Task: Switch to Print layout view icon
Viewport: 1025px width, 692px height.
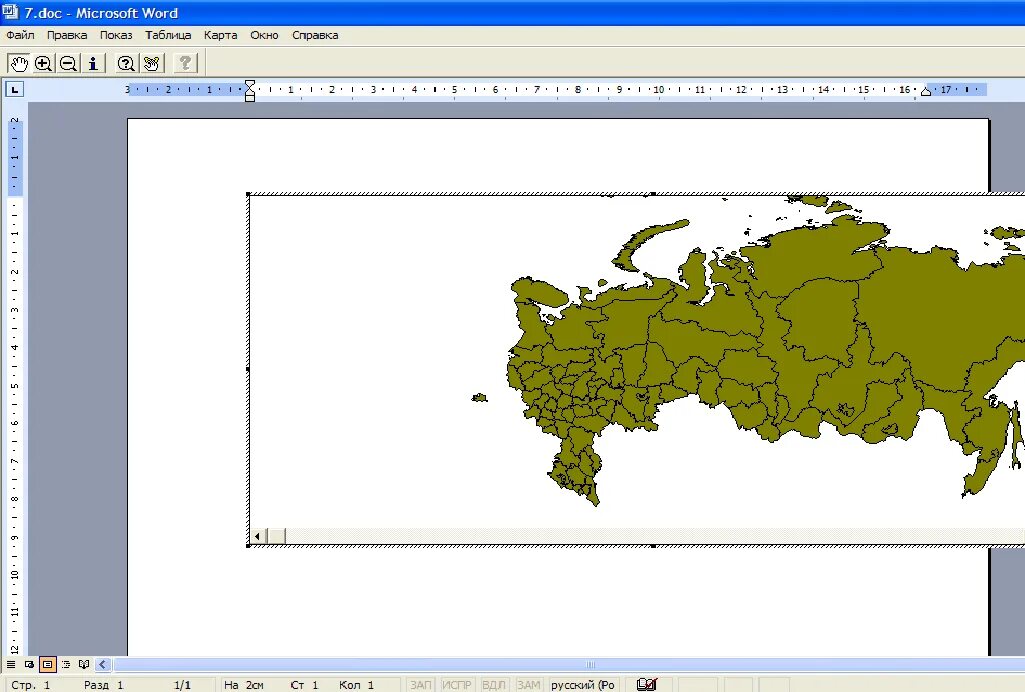Action: tap(48, 665)
